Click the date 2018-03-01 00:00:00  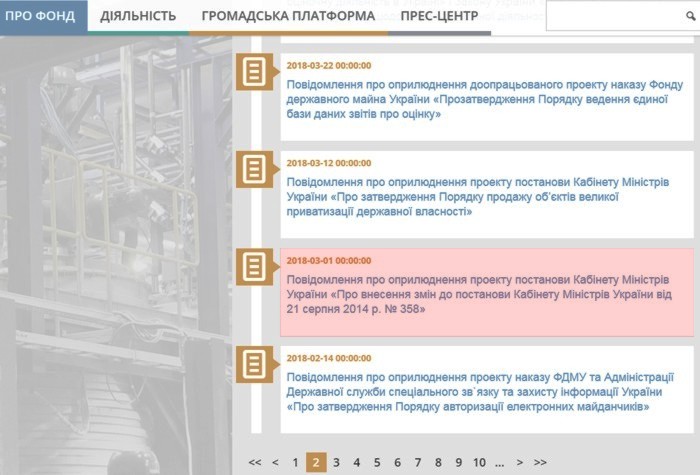tap(329, 261)
